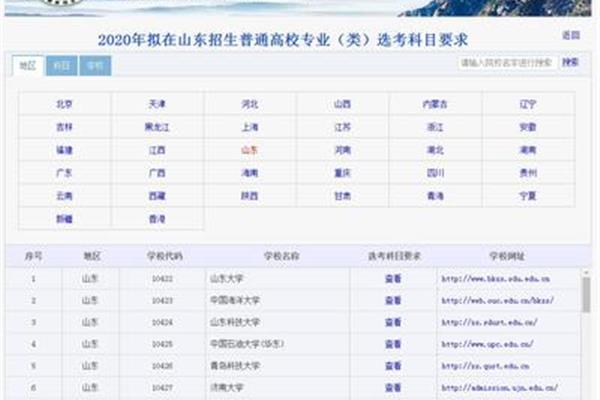Go to the 重庆 region
Image resolution: width=600 pixels, height=400 pixels.
click(x=342, y=173)
